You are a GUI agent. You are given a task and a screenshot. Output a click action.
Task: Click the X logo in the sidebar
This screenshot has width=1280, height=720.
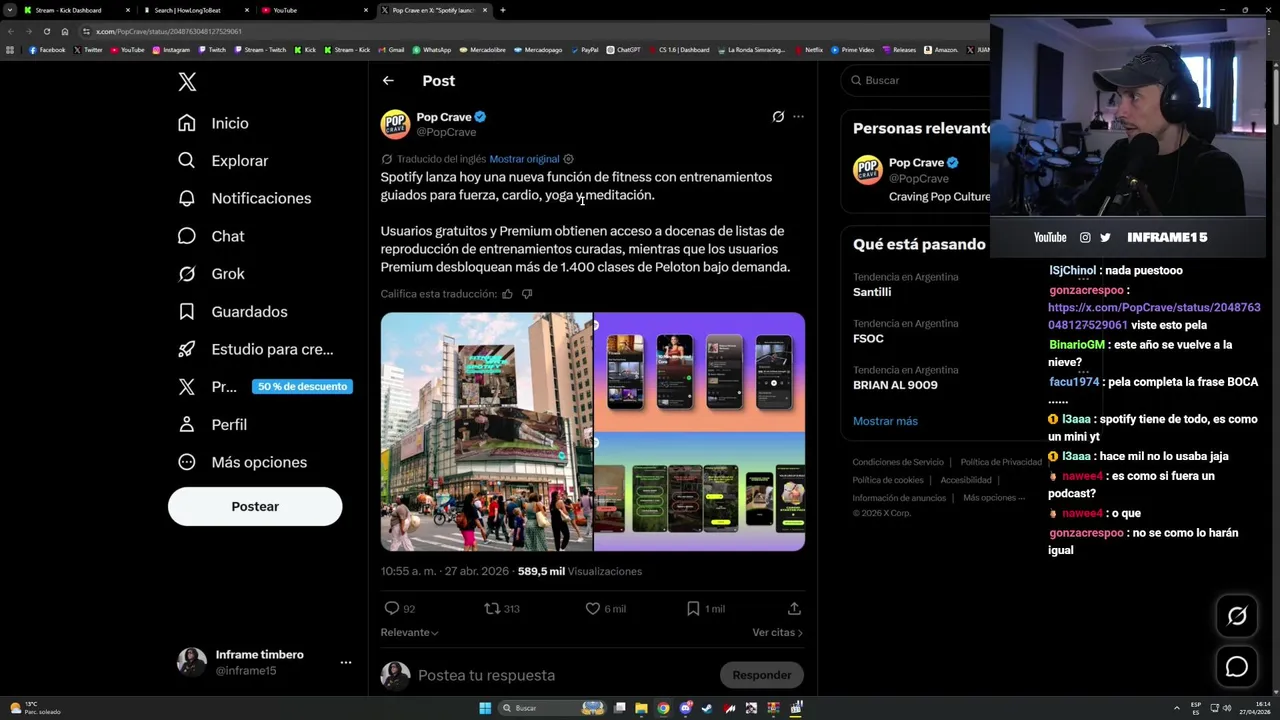[x=187, y=82]
